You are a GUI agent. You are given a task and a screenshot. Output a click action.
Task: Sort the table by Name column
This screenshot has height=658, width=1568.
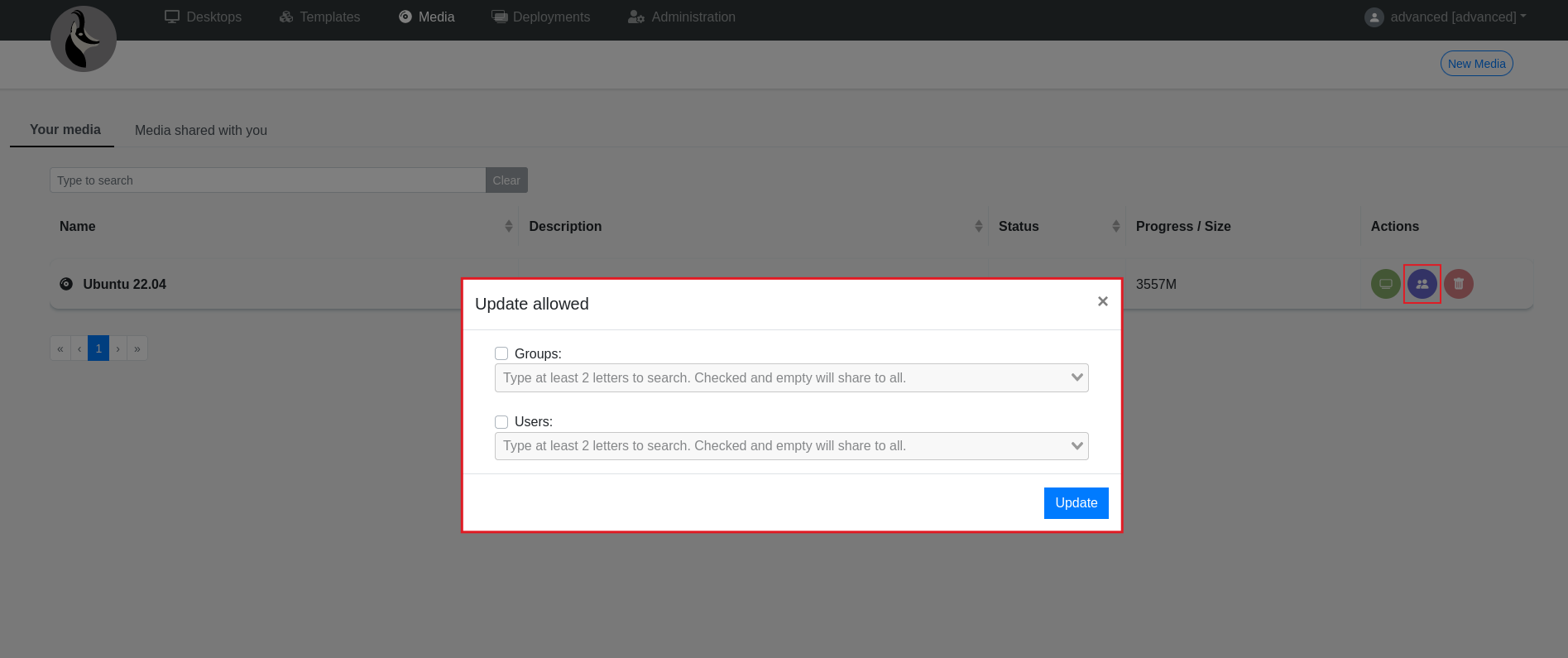click(508, 226)
